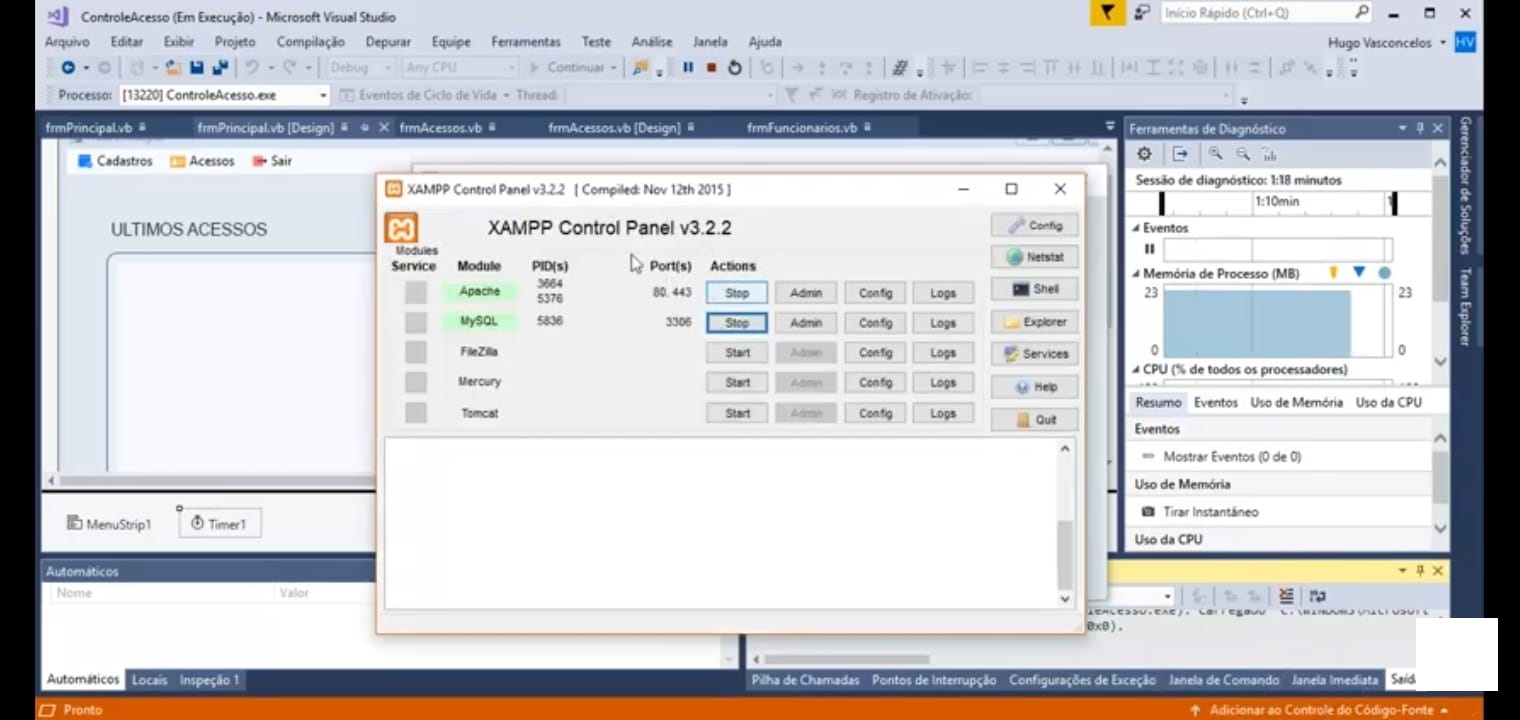Open the Depurar menu

(x=388, y=42)
